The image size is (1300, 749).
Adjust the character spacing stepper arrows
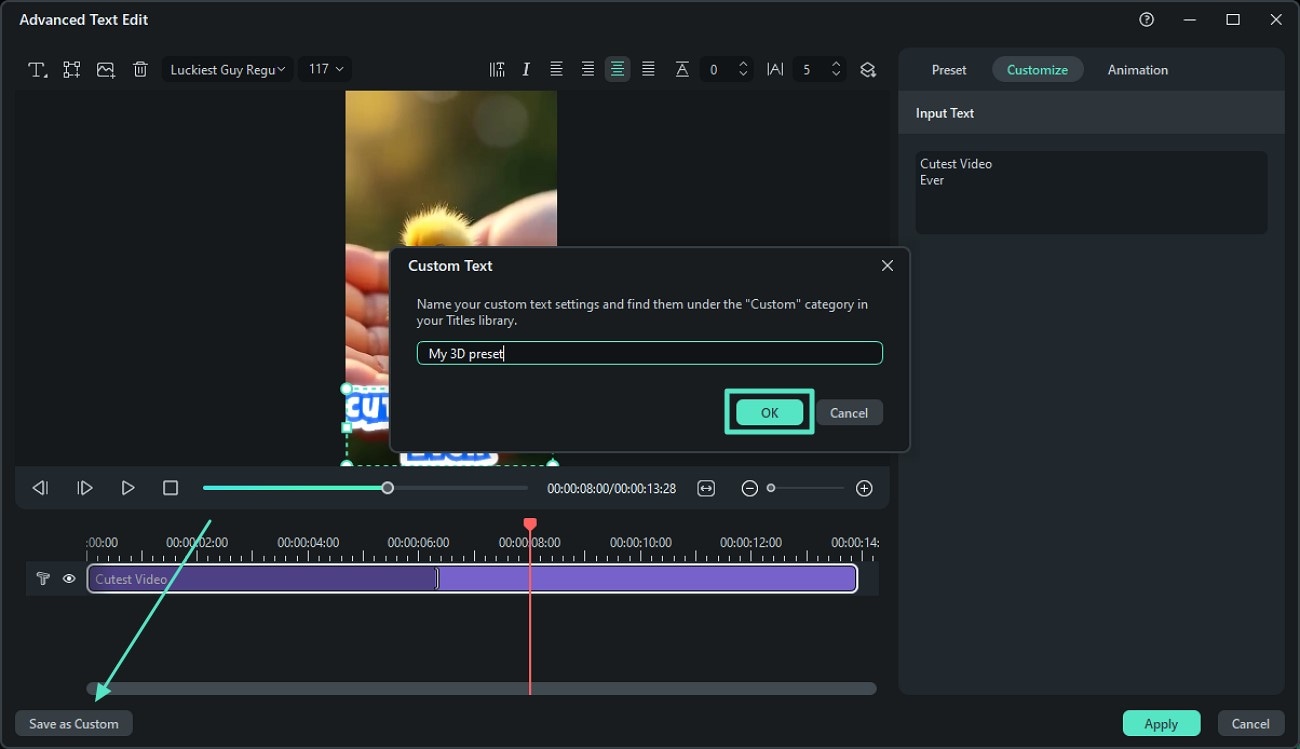(837, 70)
